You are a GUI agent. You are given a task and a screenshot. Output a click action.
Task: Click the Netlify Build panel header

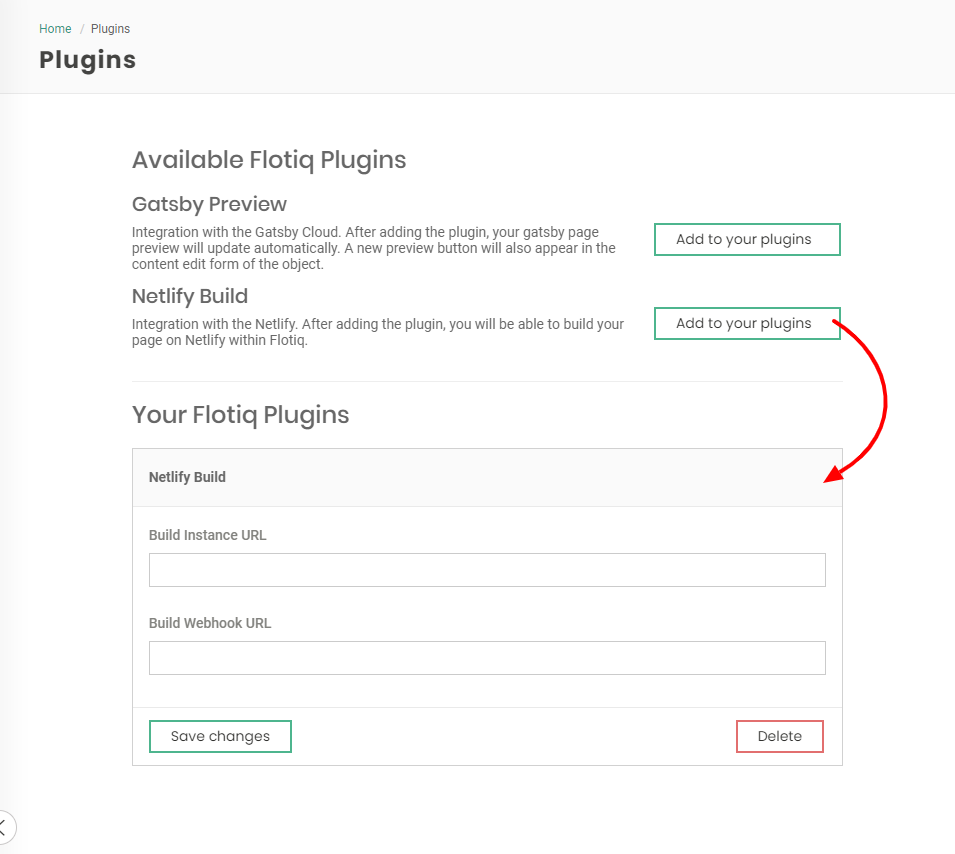point(487,477)
